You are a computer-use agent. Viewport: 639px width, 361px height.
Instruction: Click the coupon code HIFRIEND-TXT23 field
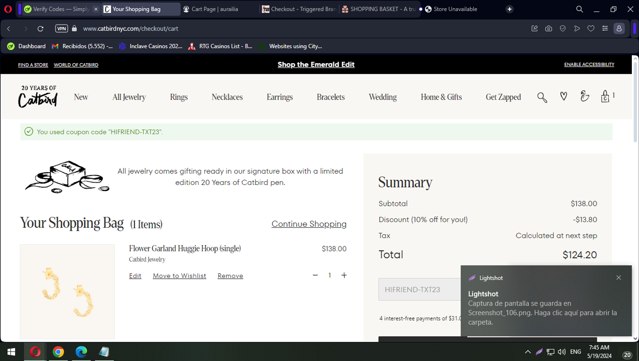(x=420, y=290)
